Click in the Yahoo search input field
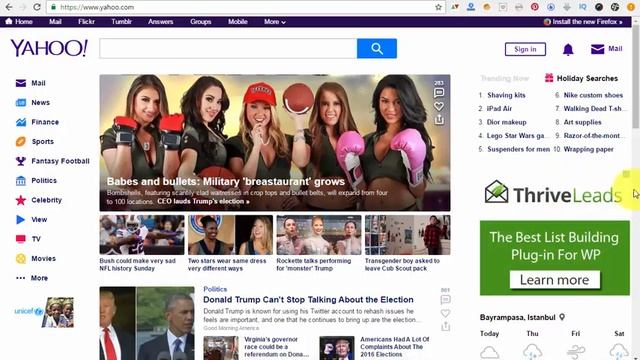The image size is (640, 360). (228, 49)
